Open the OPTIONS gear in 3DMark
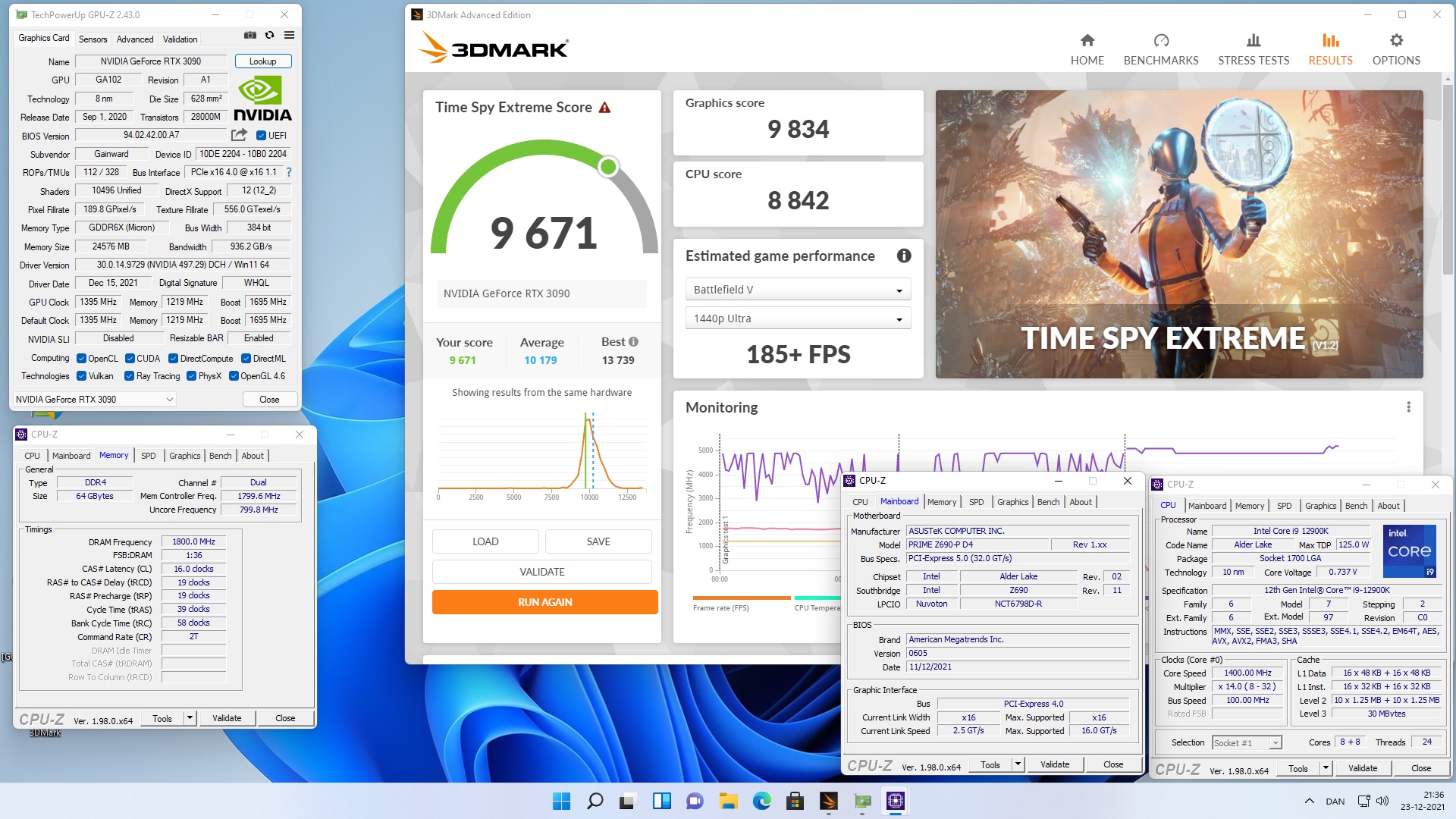The image size is (1456, 819). point(1396,49)
